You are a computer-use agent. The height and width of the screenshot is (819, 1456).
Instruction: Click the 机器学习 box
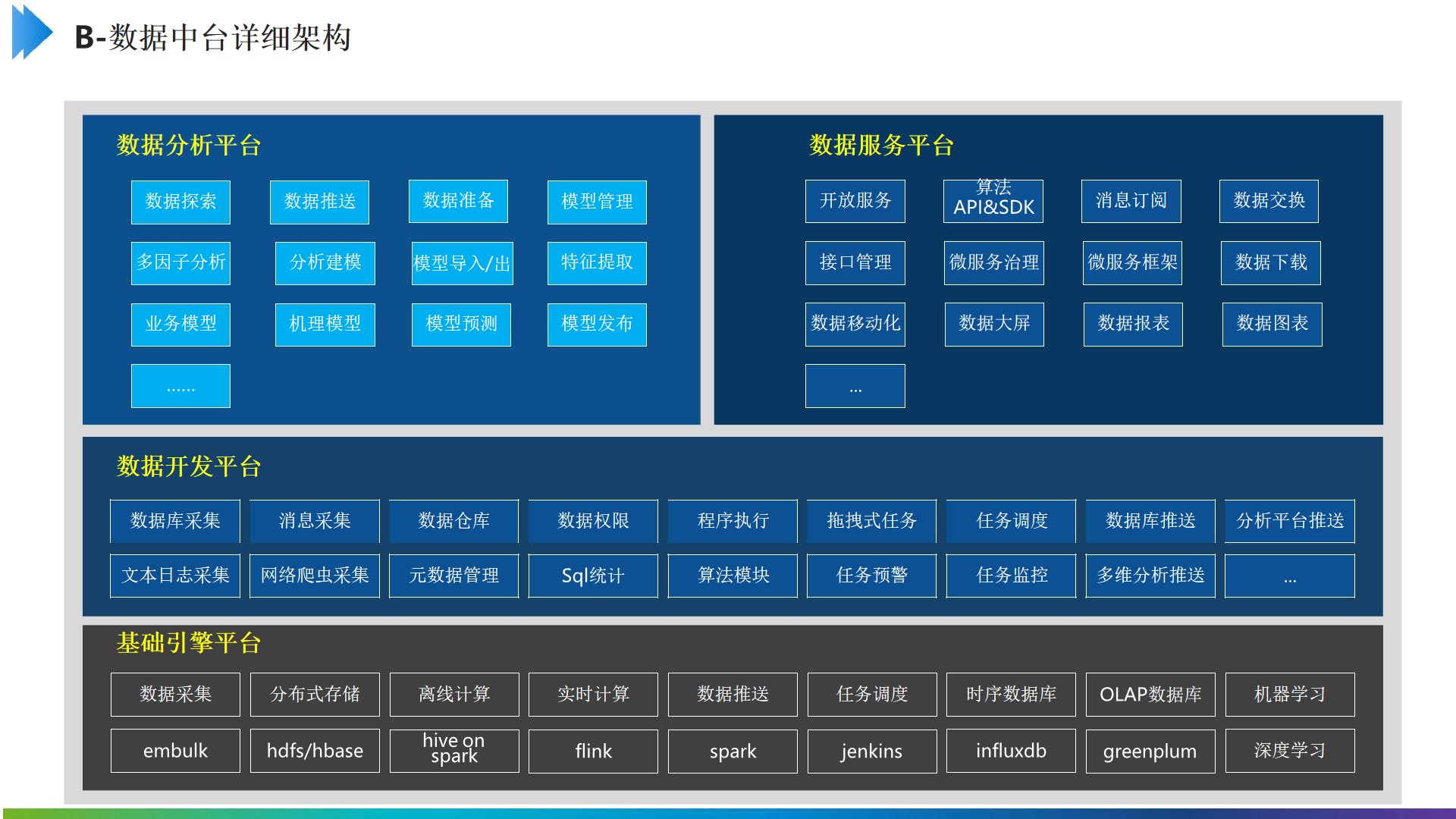pyautogui.click(x=1290, y=695)
